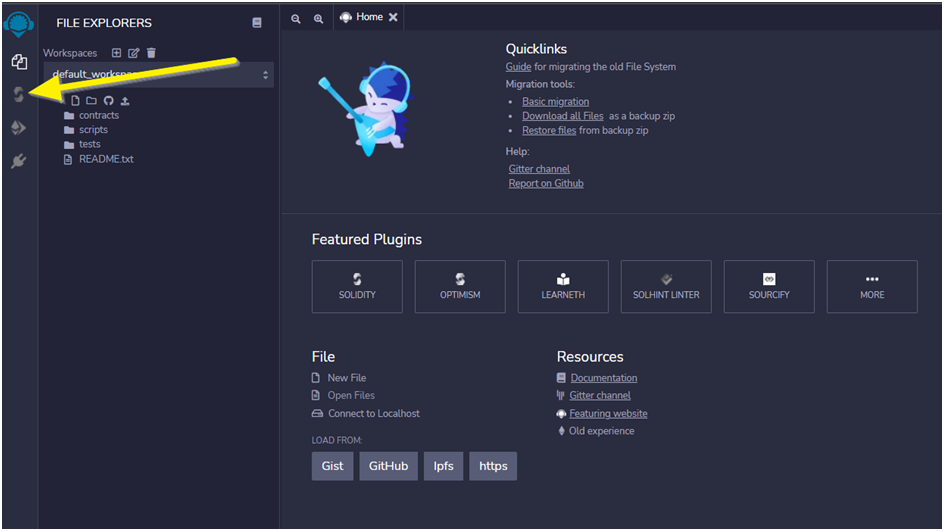944x531 pixels.
Task: Close the Home tab
Action: [393, 17]
